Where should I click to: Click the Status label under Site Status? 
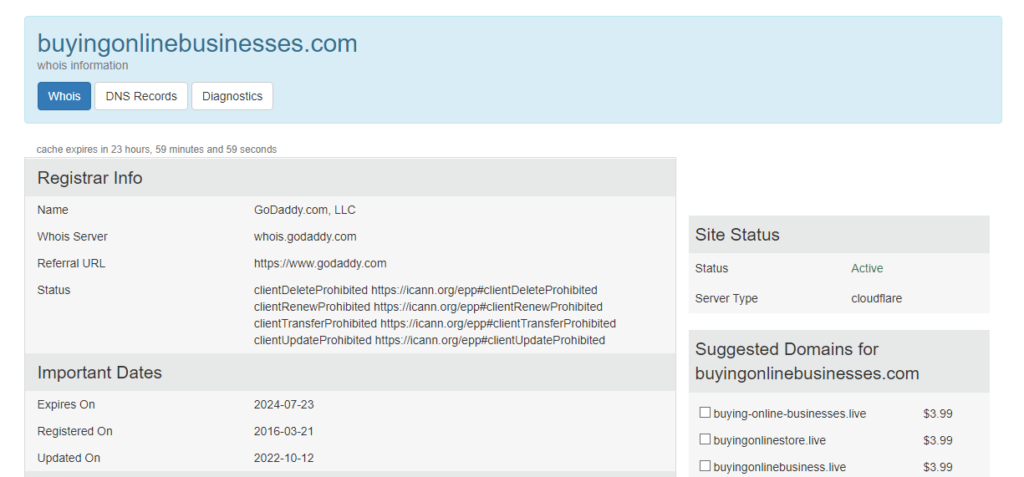[x=711, y=269]
